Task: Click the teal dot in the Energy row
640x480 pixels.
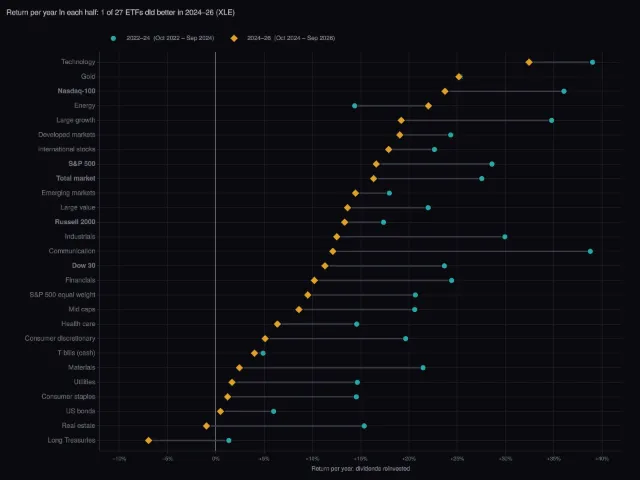Action: (x=354, y=106)
